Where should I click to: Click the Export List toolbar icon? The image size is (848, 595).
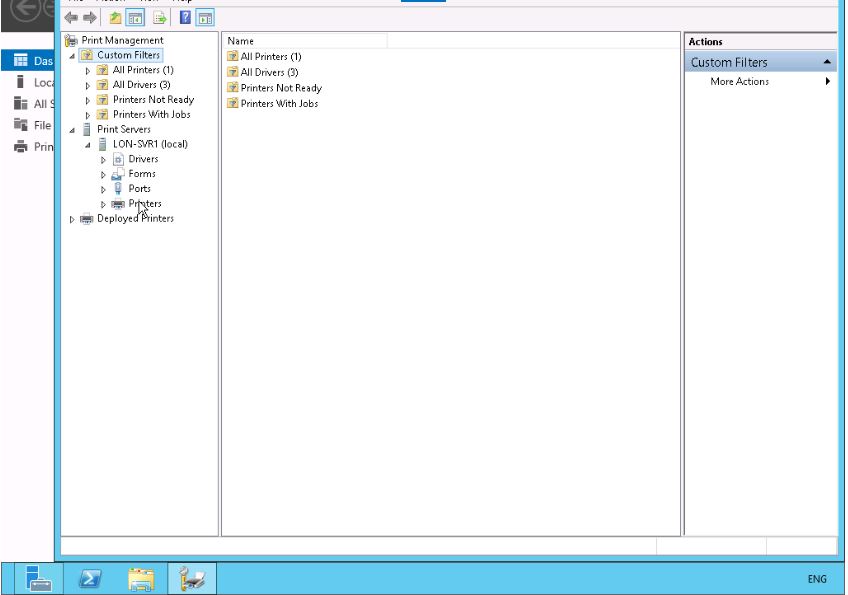click(159, 18)
